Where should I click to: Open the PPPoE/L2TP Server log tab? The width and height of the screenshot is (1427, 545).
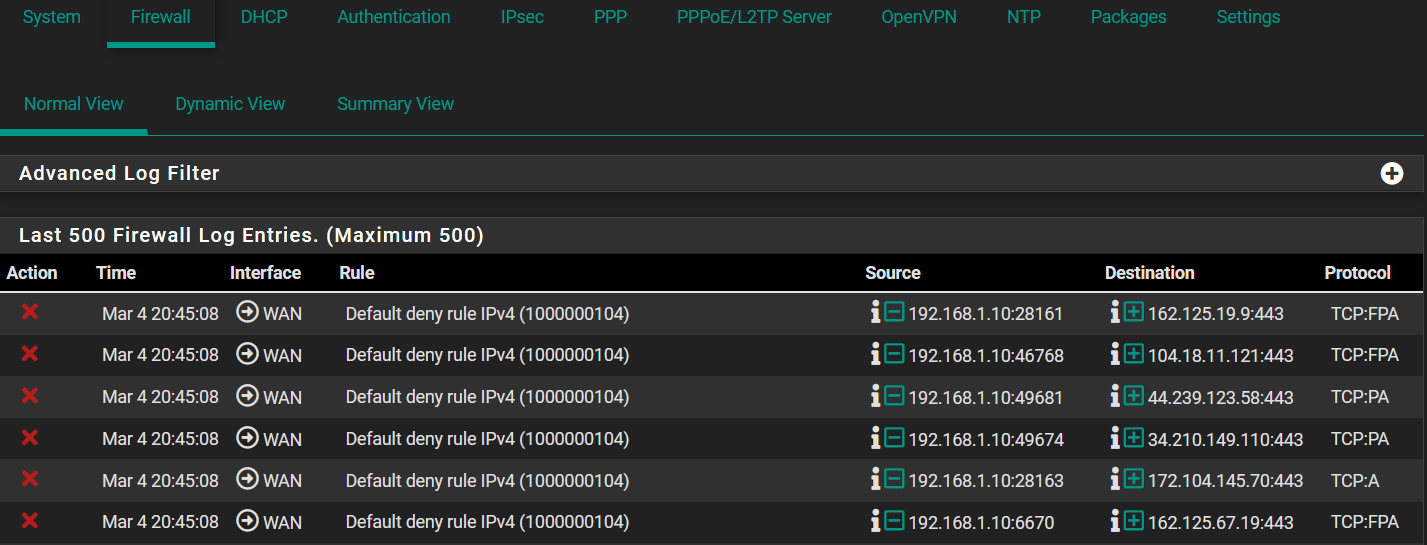pos(754,17)
